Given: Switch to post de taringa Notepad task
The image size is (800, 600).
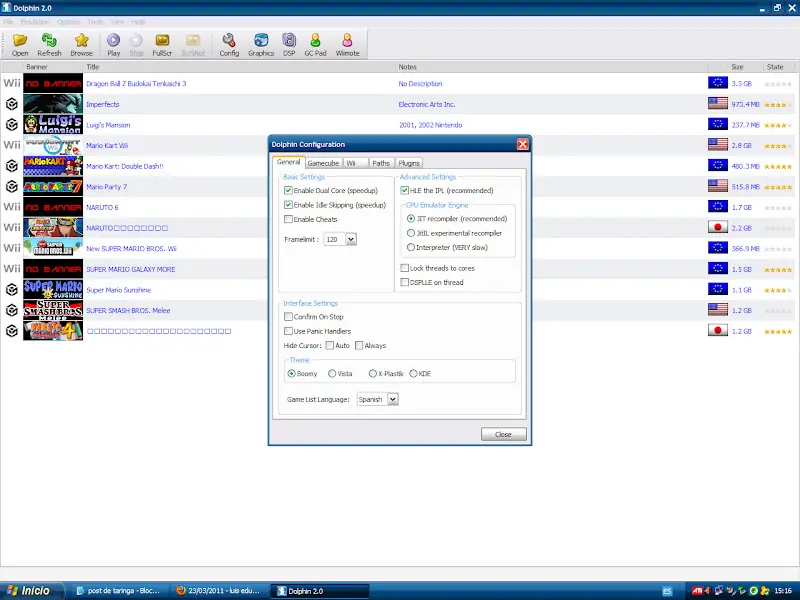Looking at the screenshot, I should pos(119,591).
